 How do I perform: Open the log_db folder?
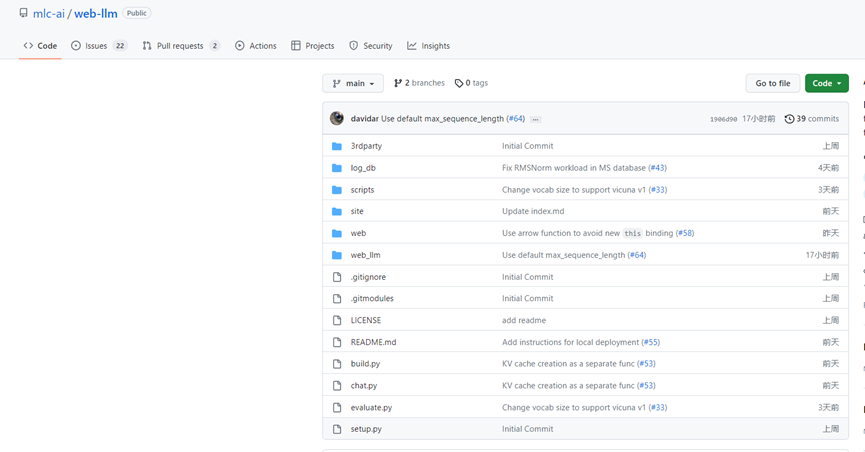(363, 168)
